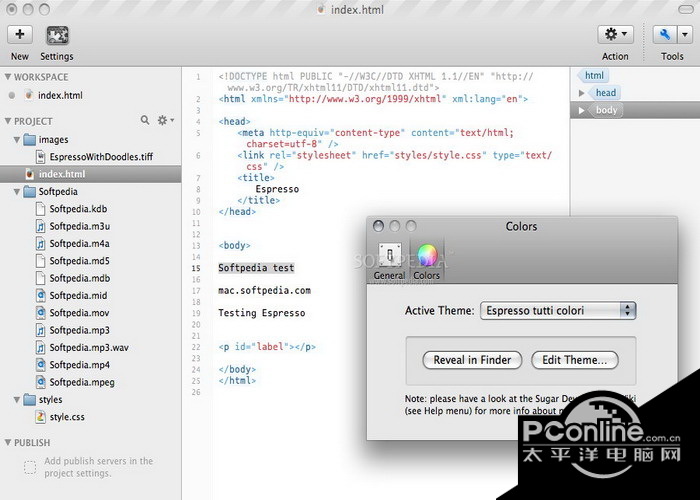The image size is (700, 500).
Task: Select Softpedia.mdb file icon
Action: coord(41,278)
